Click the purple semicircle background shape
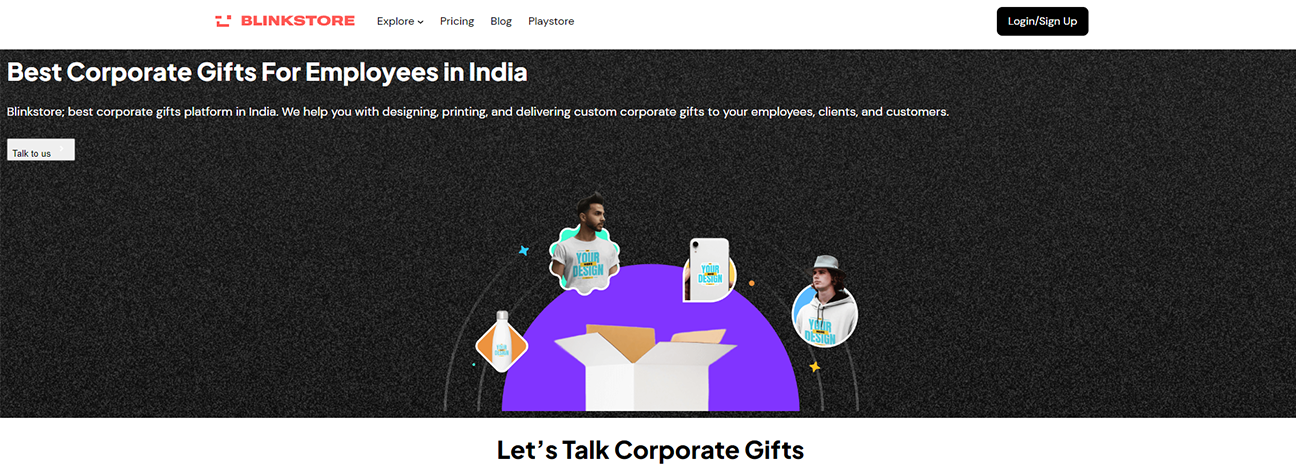This screenshot has height=465, width=1296. 650,340
